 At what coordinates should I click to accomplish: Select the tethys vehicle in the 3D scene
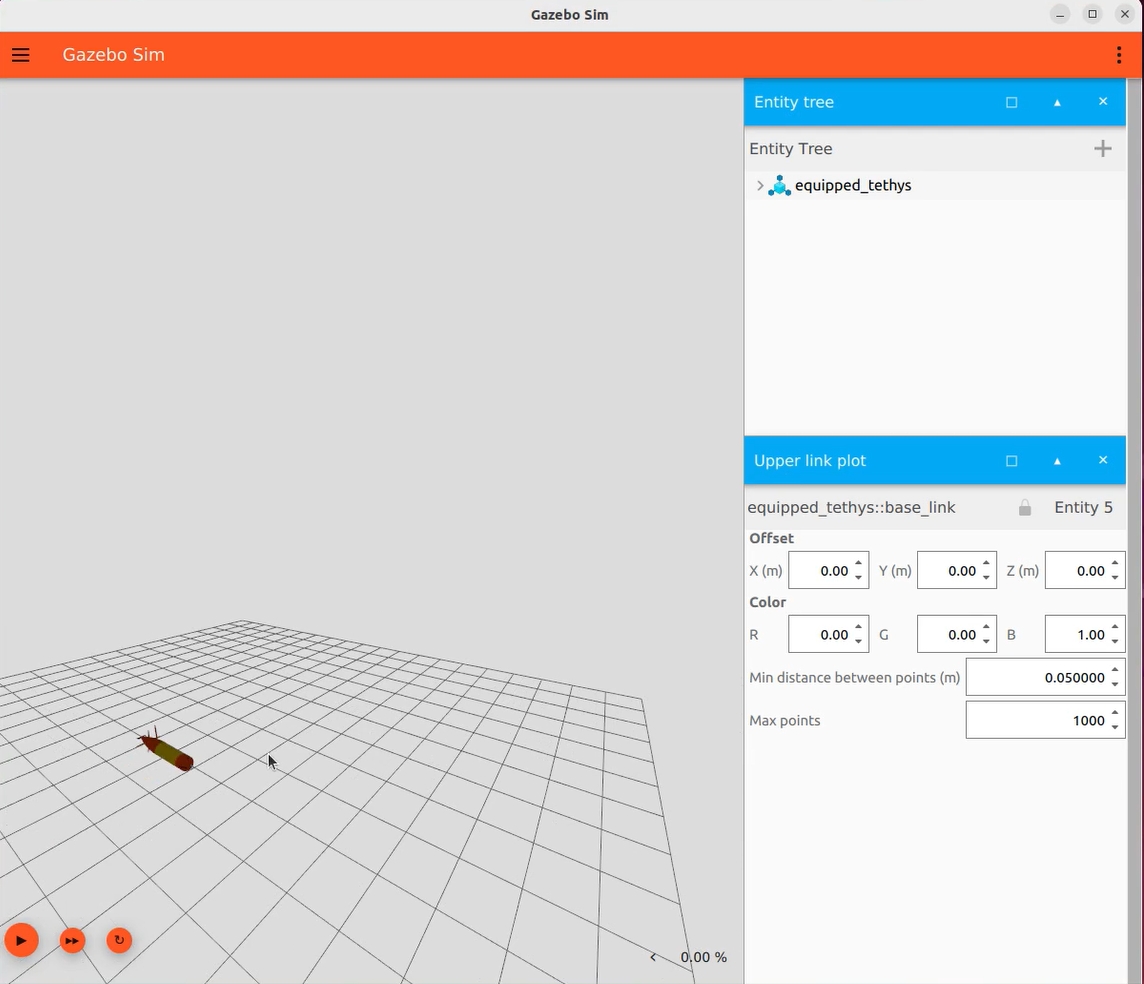[x=167, y=751]
